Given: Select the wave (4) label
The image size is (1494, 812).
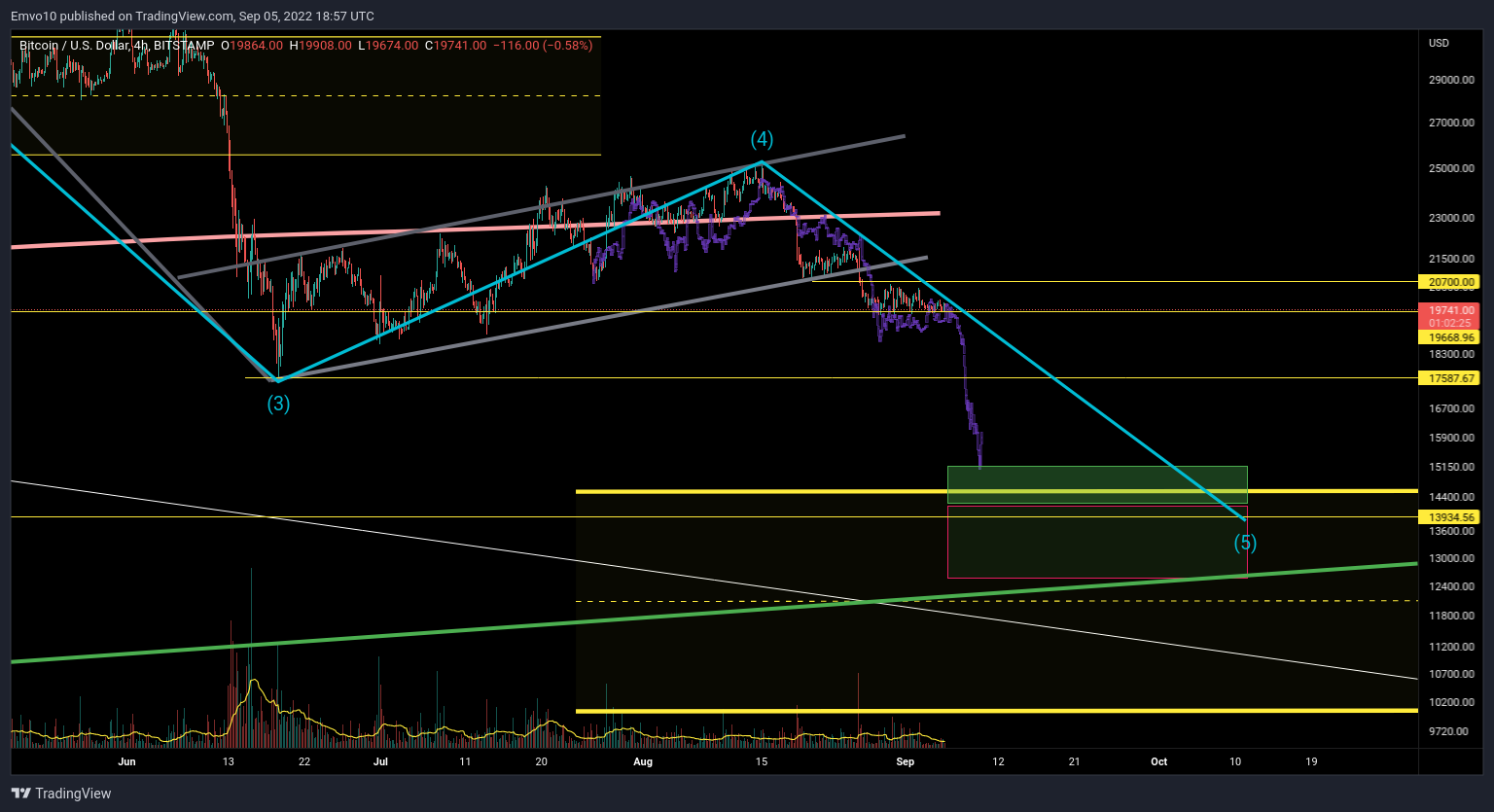Looking at the screenshot, I should [762, 140].
